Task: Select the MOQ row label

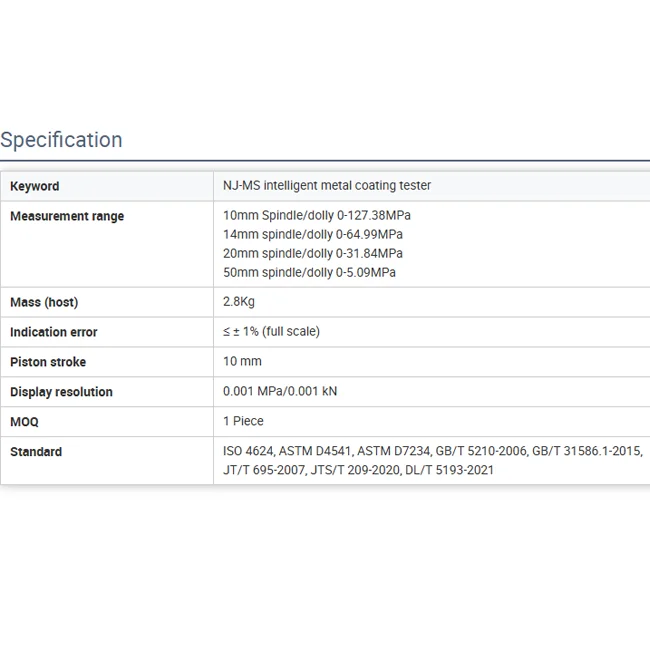Action: (x=25, y=422)
